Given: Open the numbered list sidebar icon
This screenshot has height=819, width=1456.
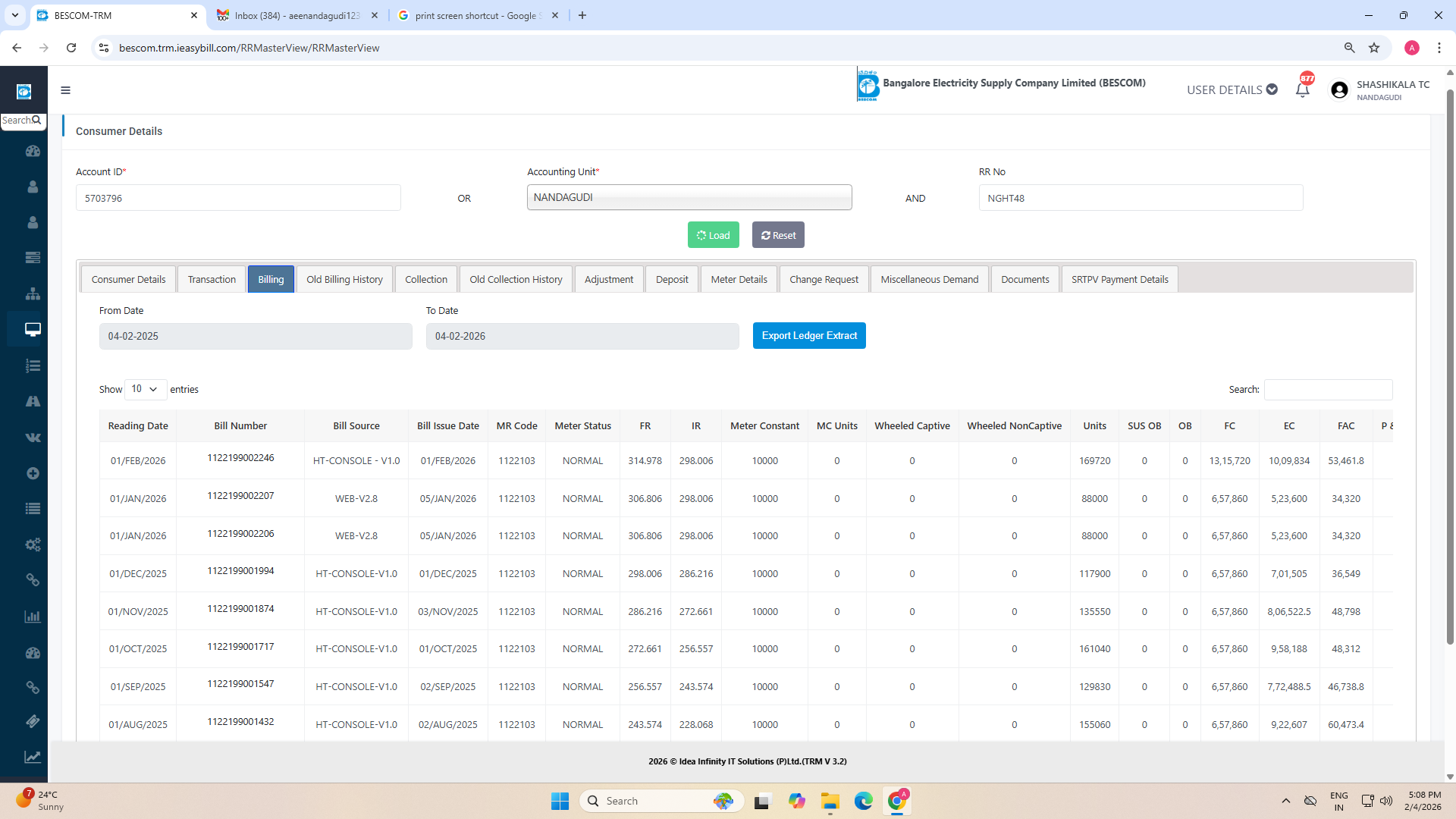Looking at the screenshot, I should [x=33, y=366].
